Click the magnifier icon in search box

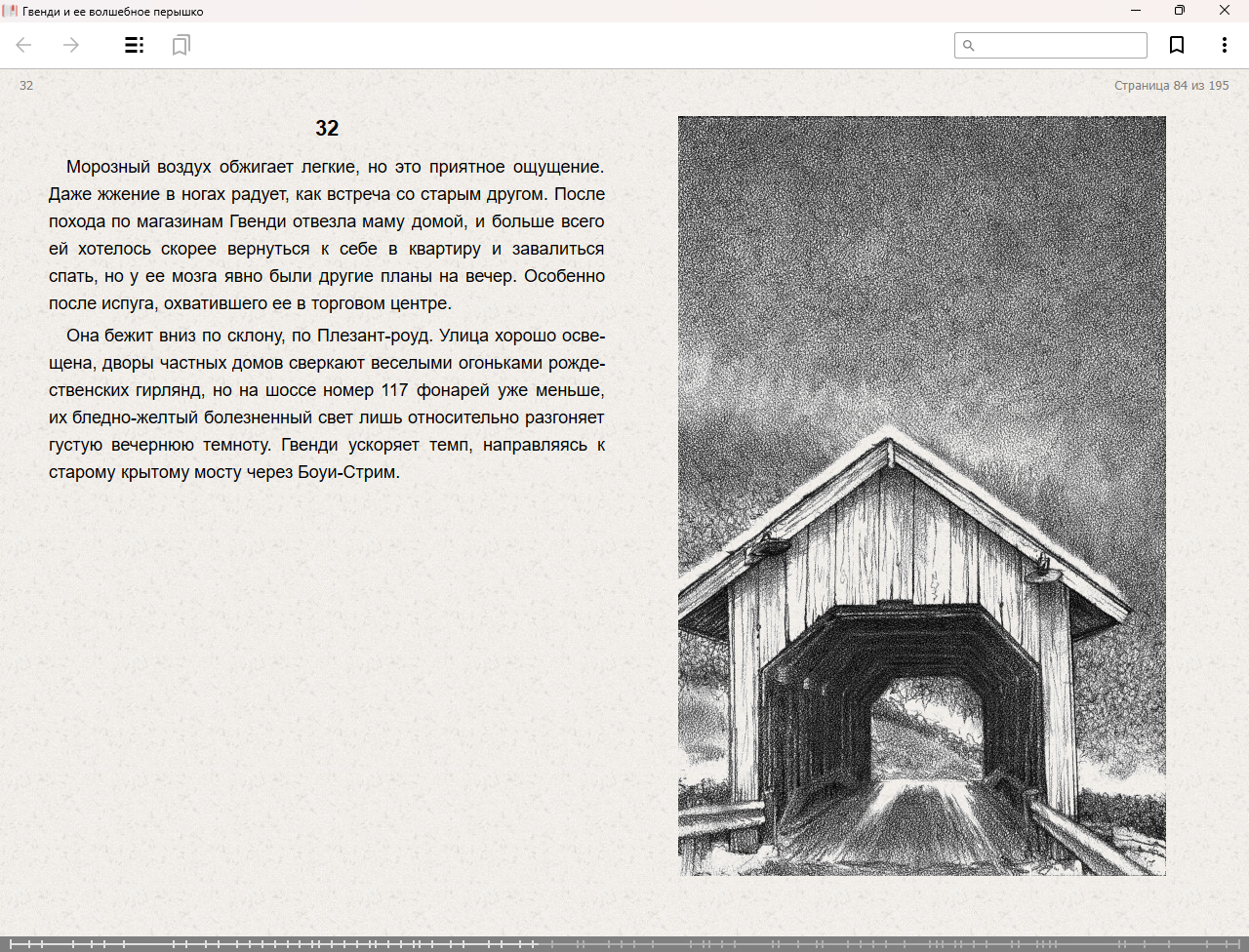pos(969,46)
